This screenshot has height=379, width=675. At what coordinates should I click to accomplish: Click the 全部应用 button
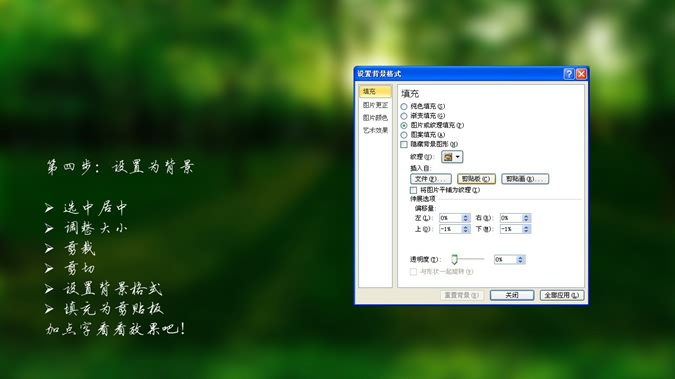point(562,295)
